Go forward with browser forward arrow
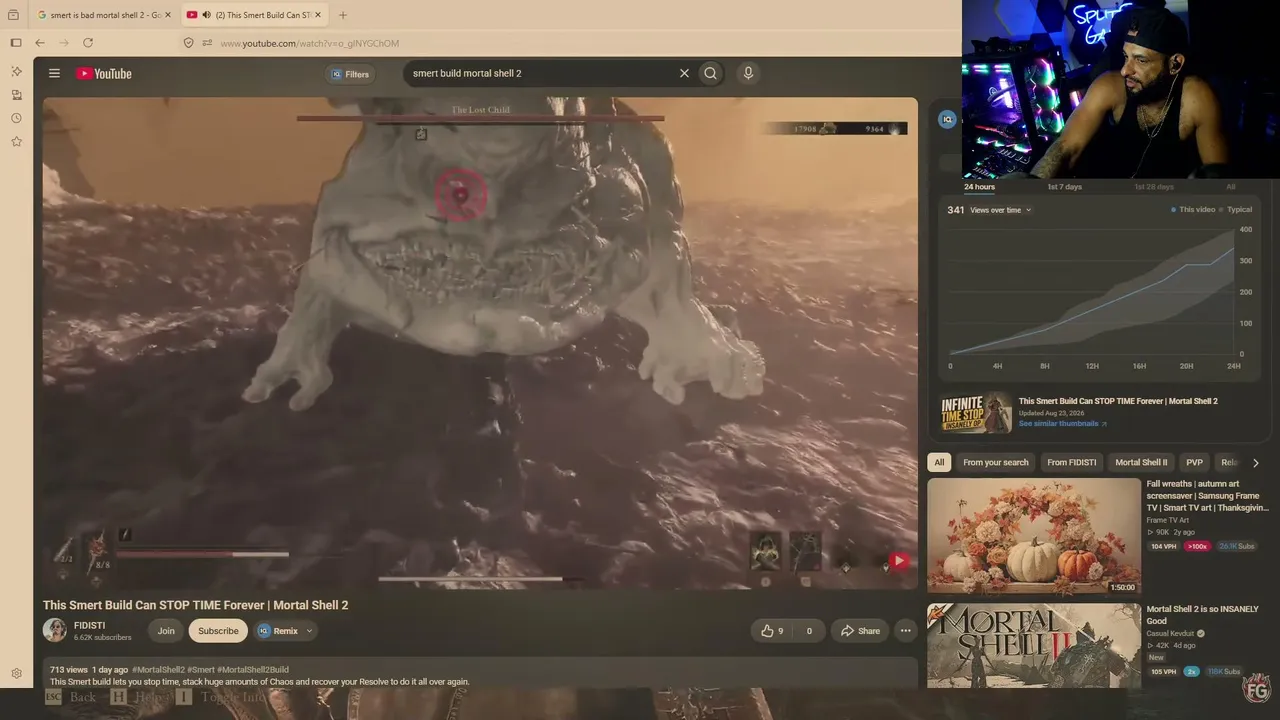Screen dimensions: 1280x720 (64, 43)
